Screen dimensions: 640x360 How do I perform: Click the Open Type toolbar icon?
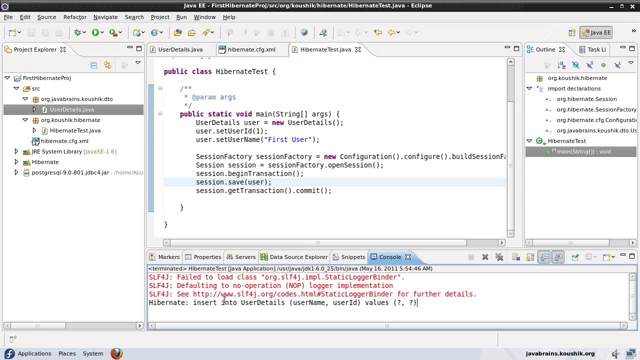tap(178, 33)
